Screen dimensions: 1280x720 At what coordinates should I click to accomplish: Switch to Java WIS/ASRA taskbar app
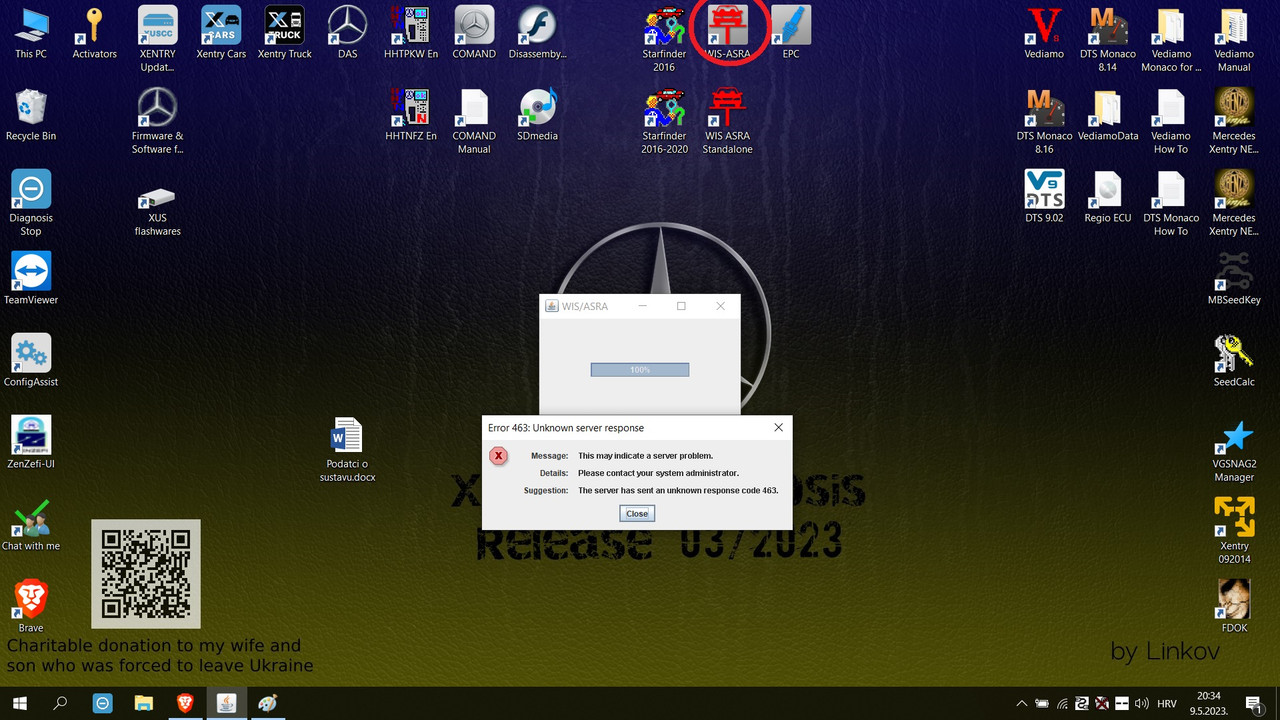click(226, 703)
